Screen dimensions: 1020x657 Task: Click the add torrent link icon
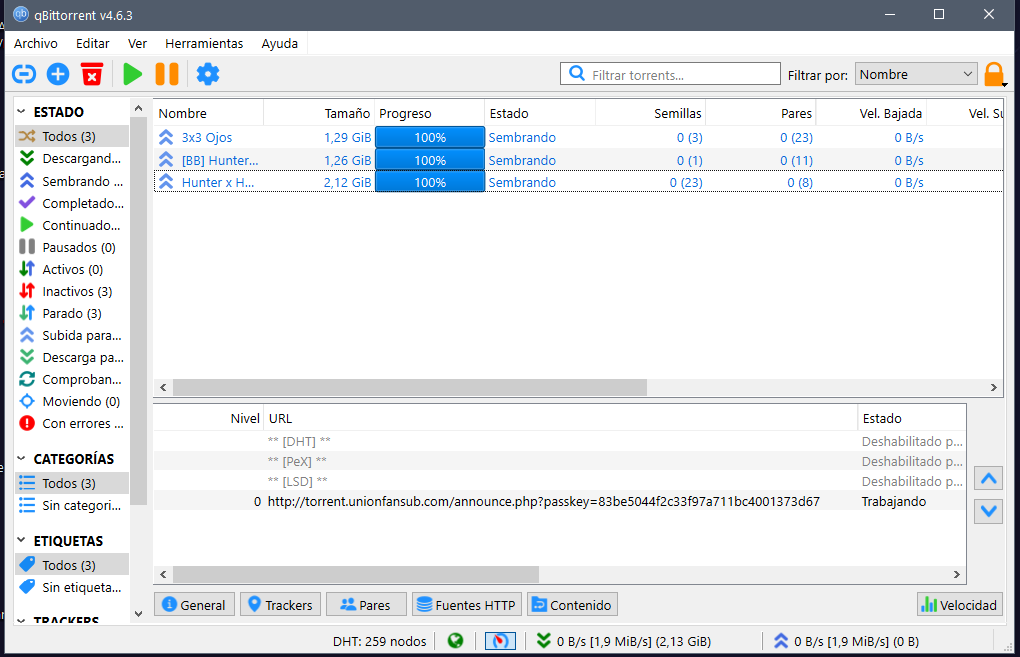[x=24, y=74]
